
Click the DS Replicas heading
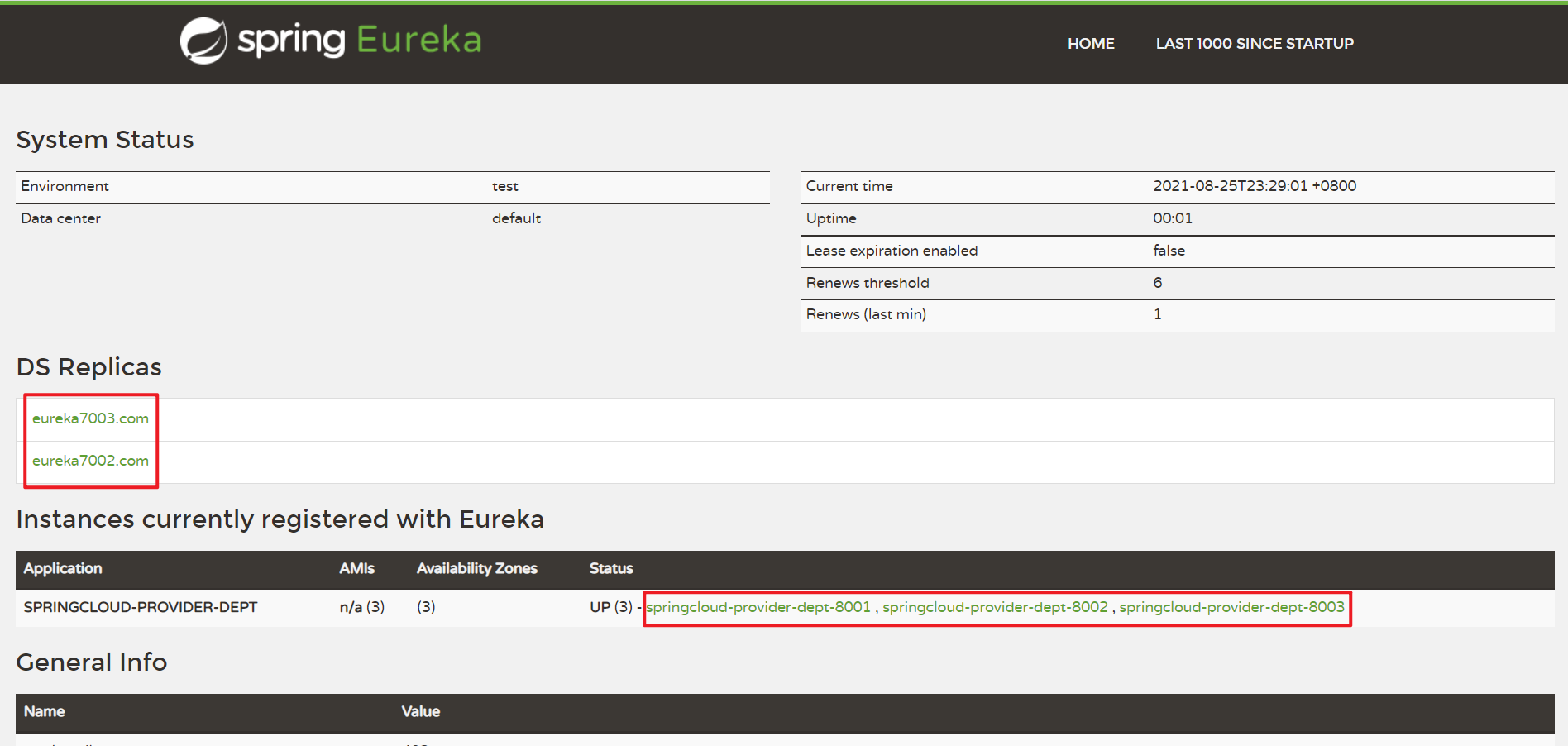(89, 367)
